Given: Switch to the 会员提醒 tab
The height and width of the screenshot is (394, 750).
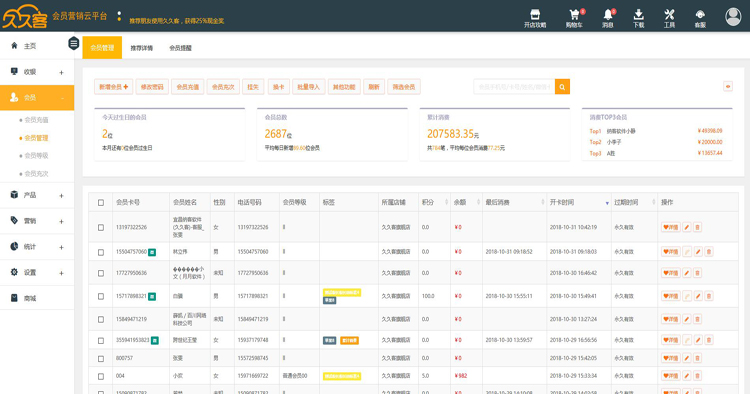Looking at the screenshot, I should 180,48.
